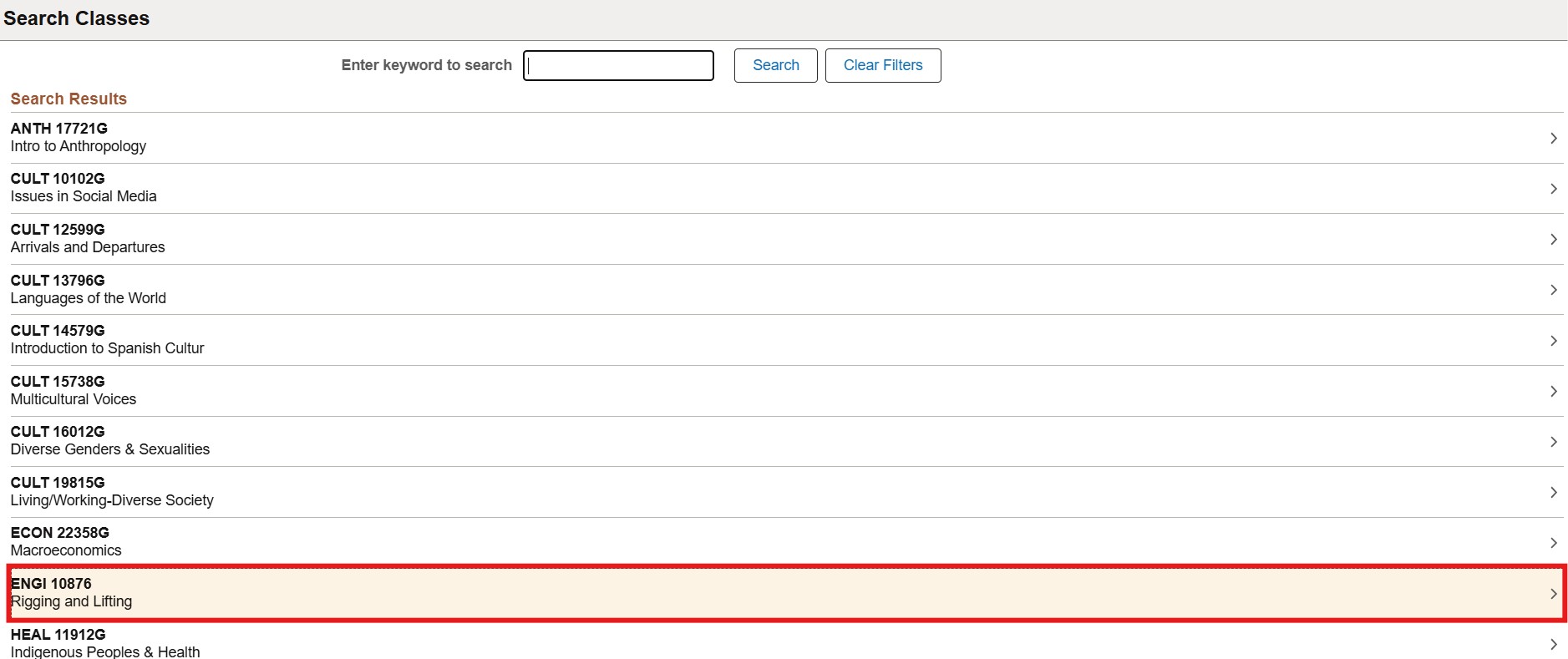Select the HEAL 11912G course entry
The width and height of the screenshot is (1568, 659).
(104, 643)
